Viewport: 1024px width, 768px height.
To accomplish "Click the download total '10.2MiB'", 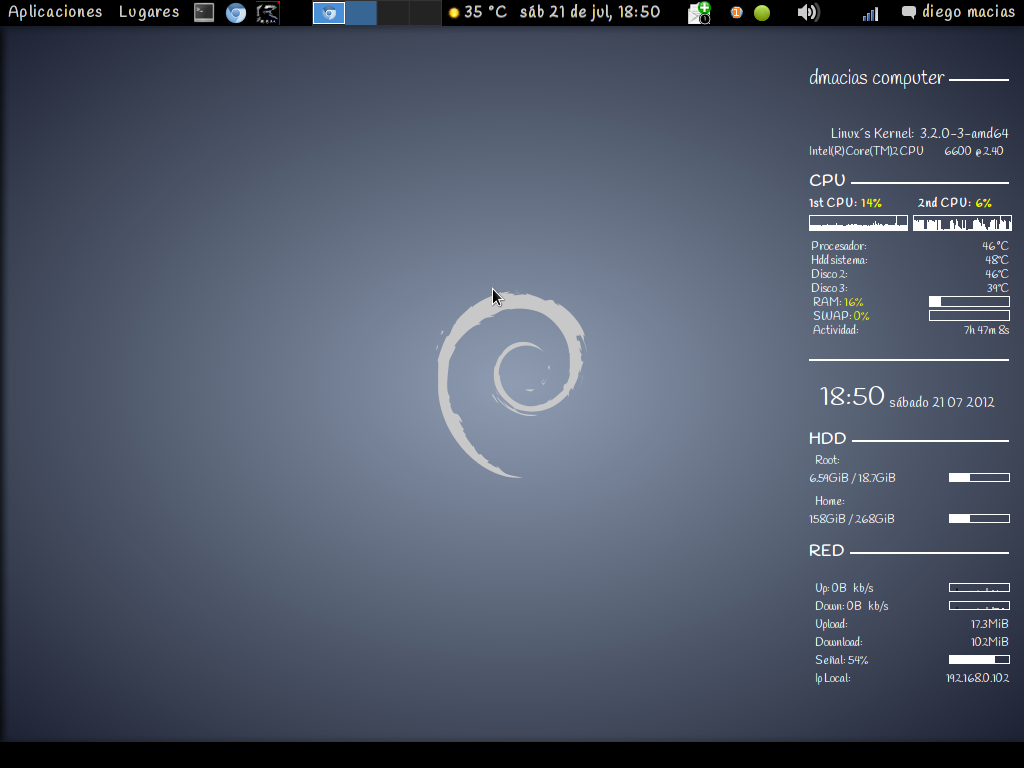I will point(989,642).
